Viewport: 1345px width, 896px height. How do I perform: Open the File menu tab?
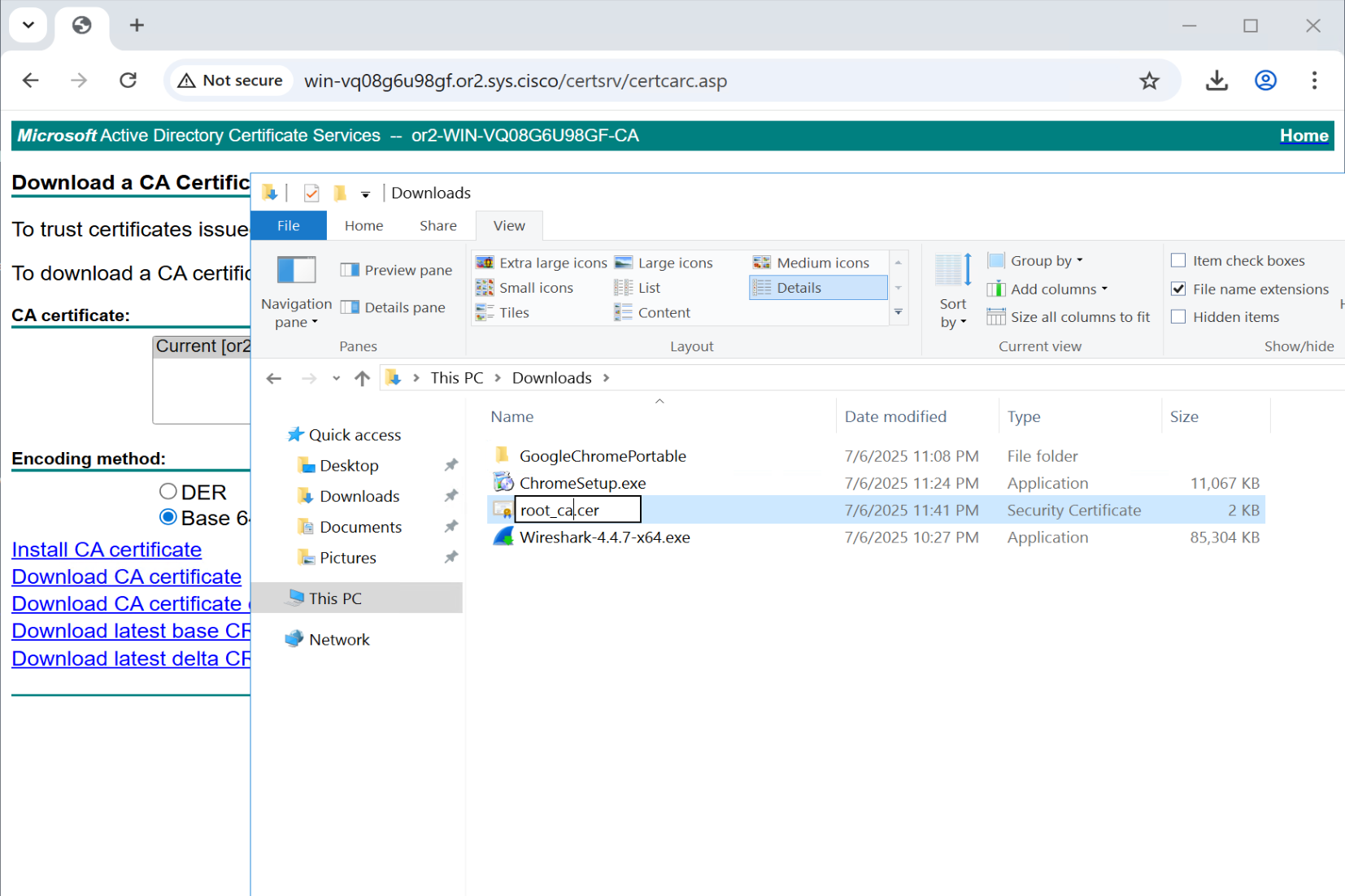pos(289,226)
